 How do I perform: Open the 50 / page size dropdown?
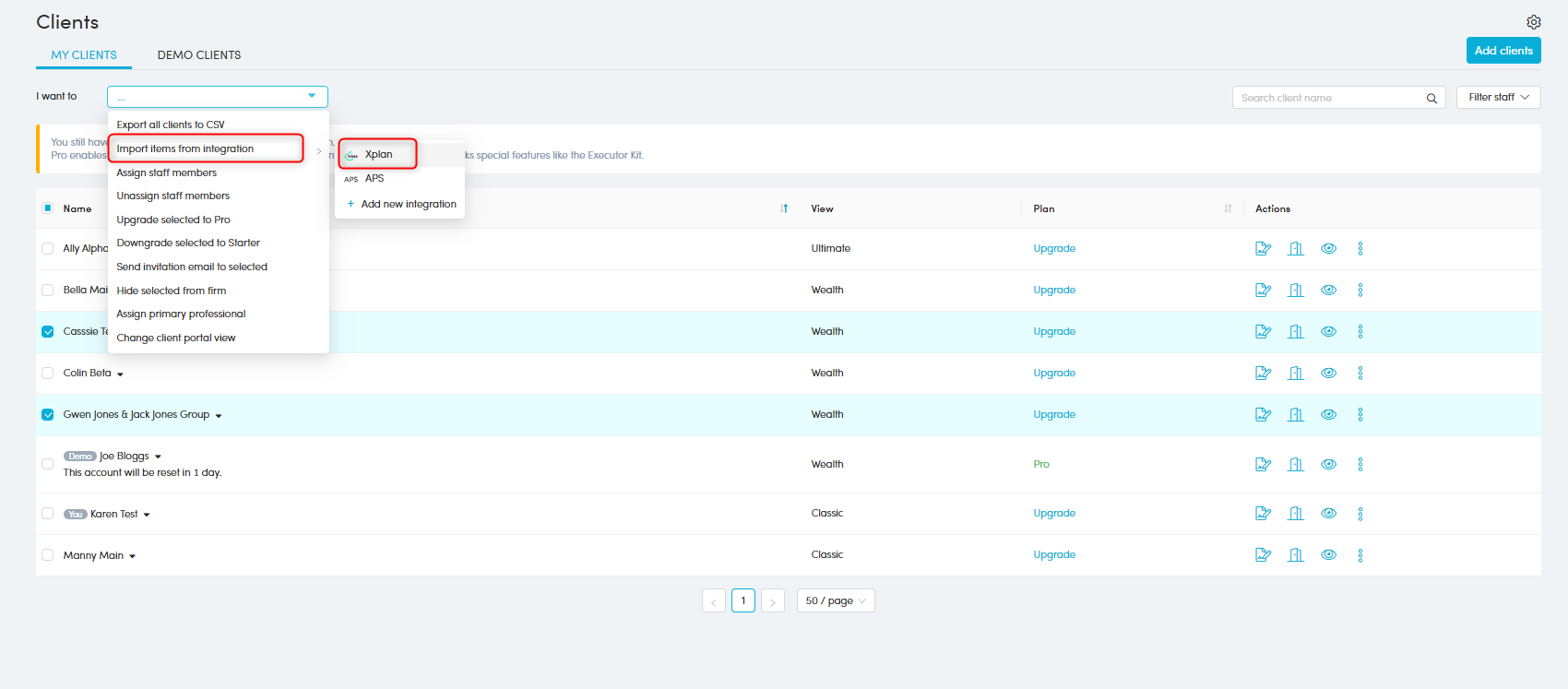pyautogui.click(x=835, y=600)
